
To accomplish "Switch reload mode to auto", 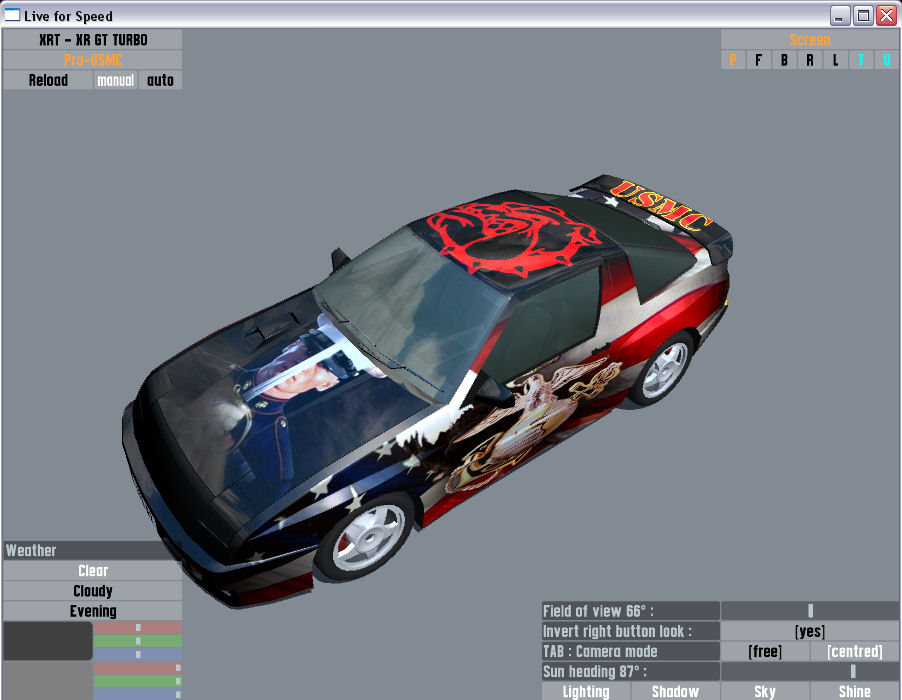I will coord(160,80).
